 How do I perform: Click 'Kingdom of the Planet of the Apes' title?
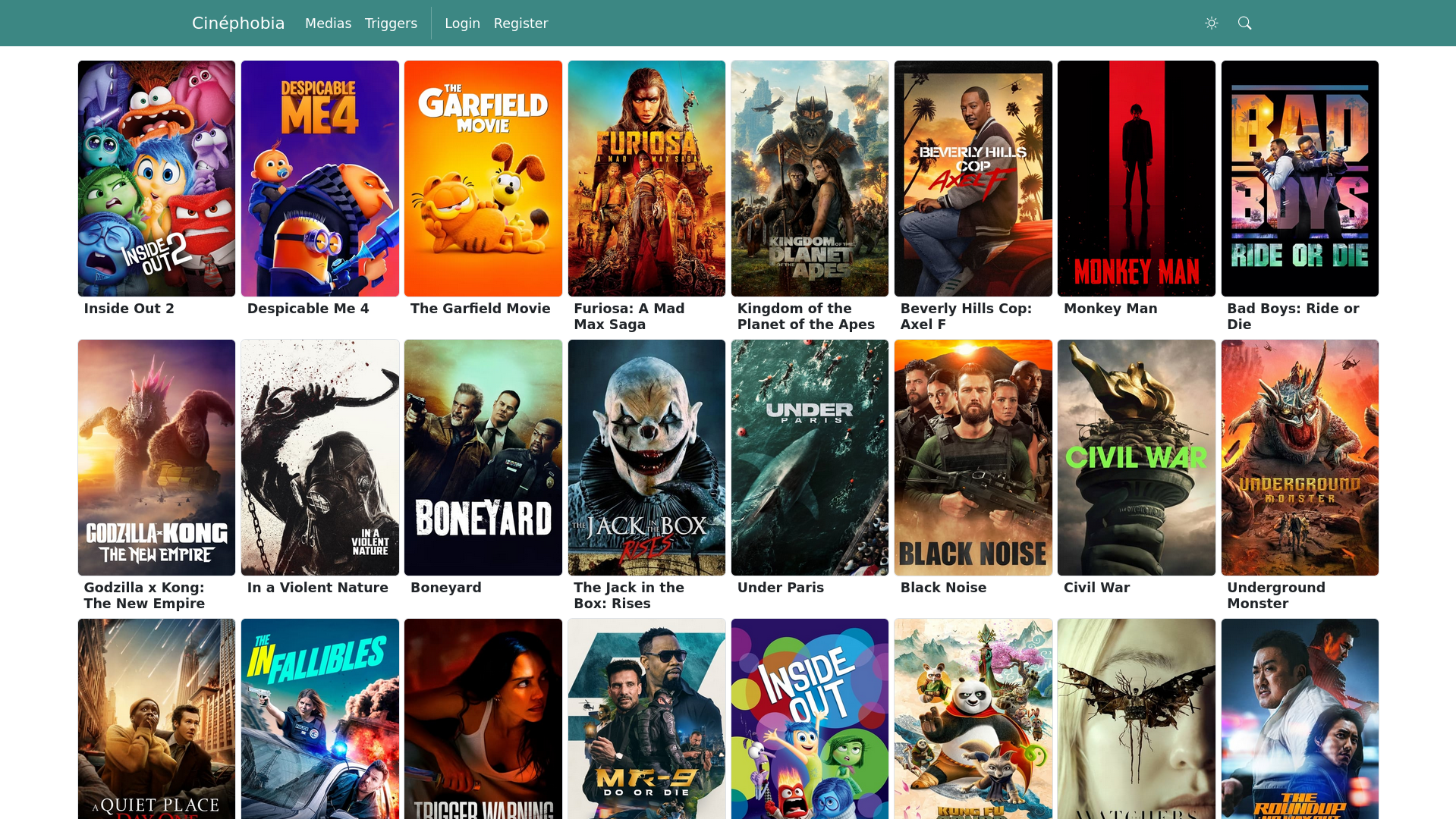(806, 316)
